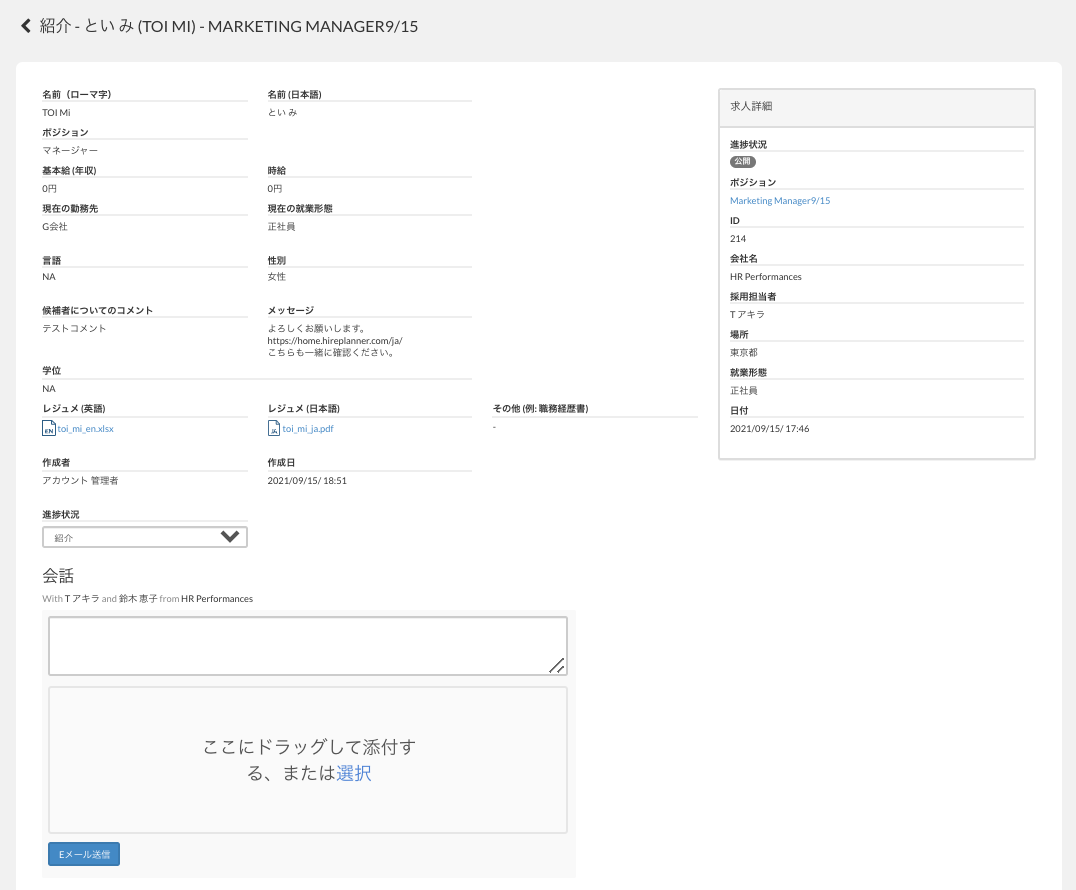Click the 求人詳細 panel header

point(876,106)
